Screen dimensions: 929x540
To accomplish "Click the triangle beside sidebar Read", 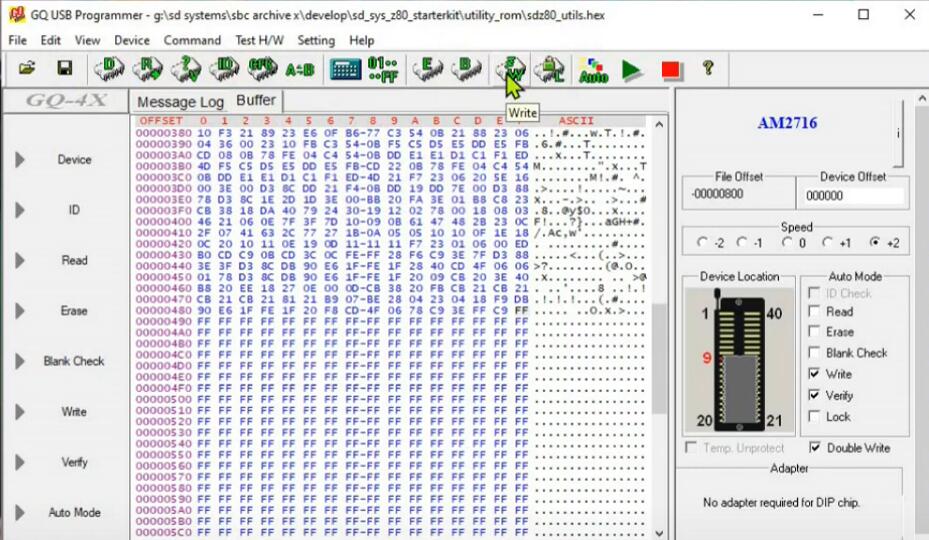I will pyautogui.click(x=20, y=260).
